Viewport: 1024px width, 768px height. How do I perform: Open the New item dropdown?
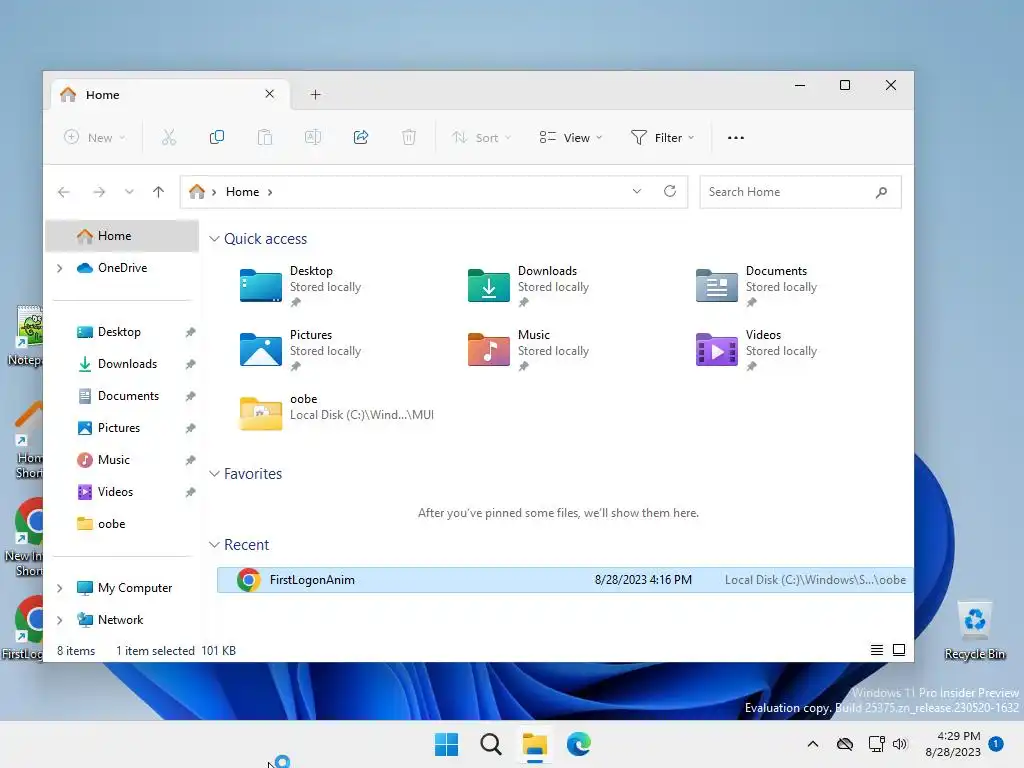pyautogui.click(x=95, y=138)
